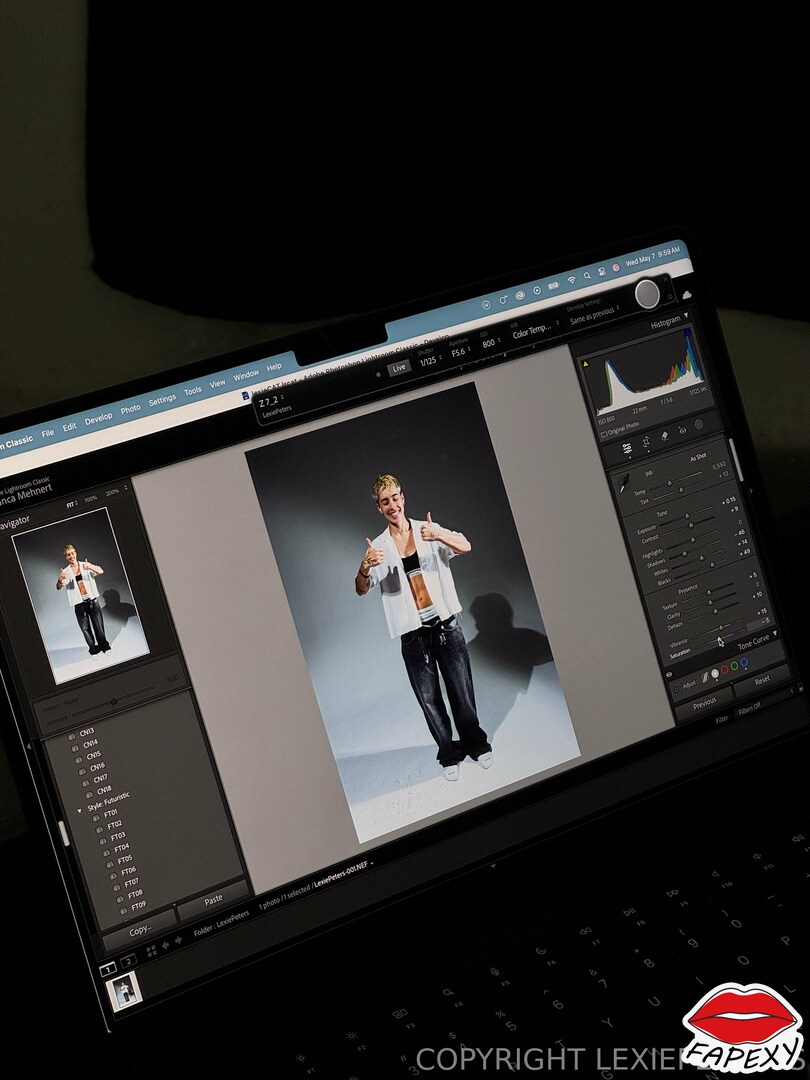Image resolution: width=810 pixels, height=1080 pixels.
Task: Select the parametric curve icon
Action: click(x=705, y=678)
